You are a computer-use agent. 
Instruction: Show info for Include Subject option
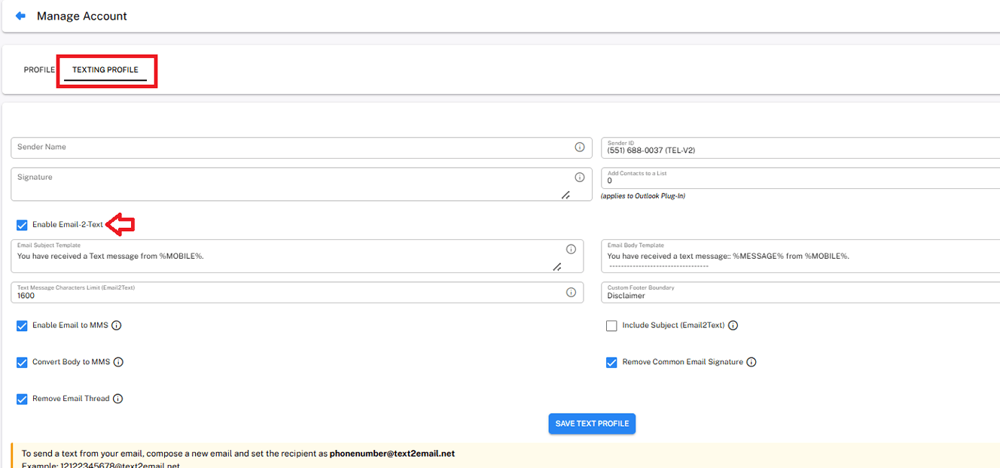click(x=733, y=326)
